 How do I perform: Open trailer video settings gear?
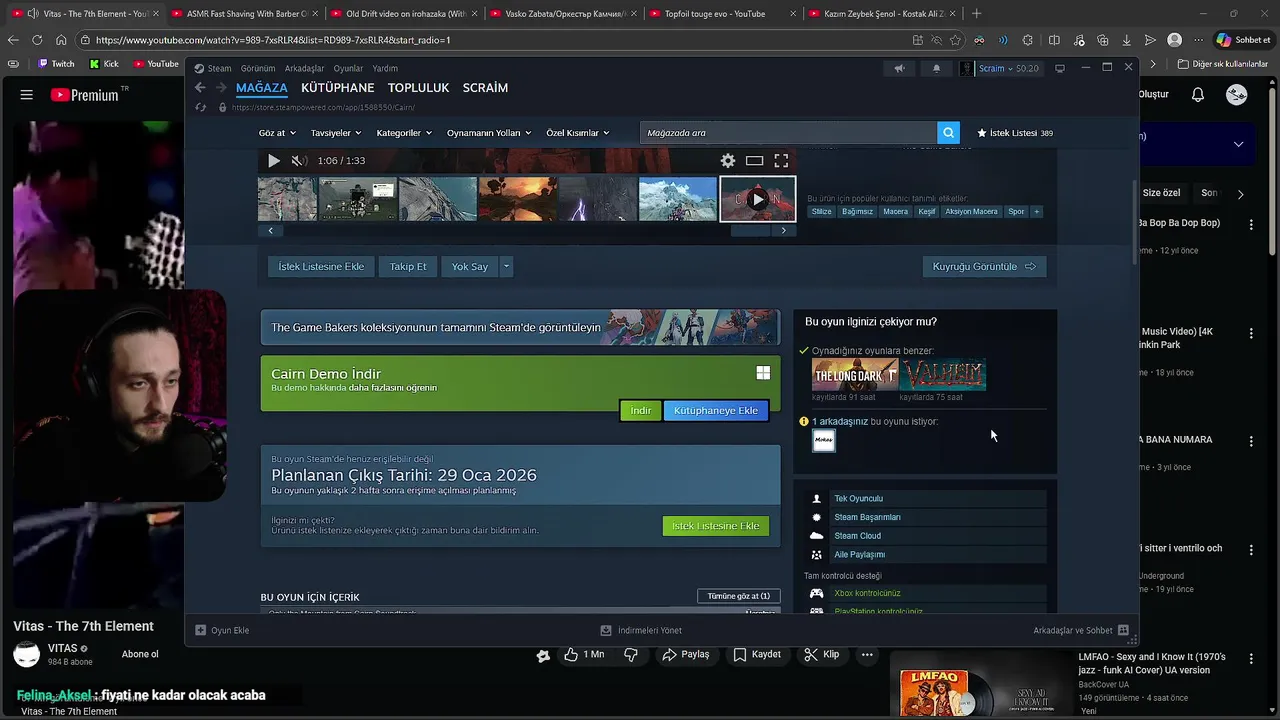728,161
